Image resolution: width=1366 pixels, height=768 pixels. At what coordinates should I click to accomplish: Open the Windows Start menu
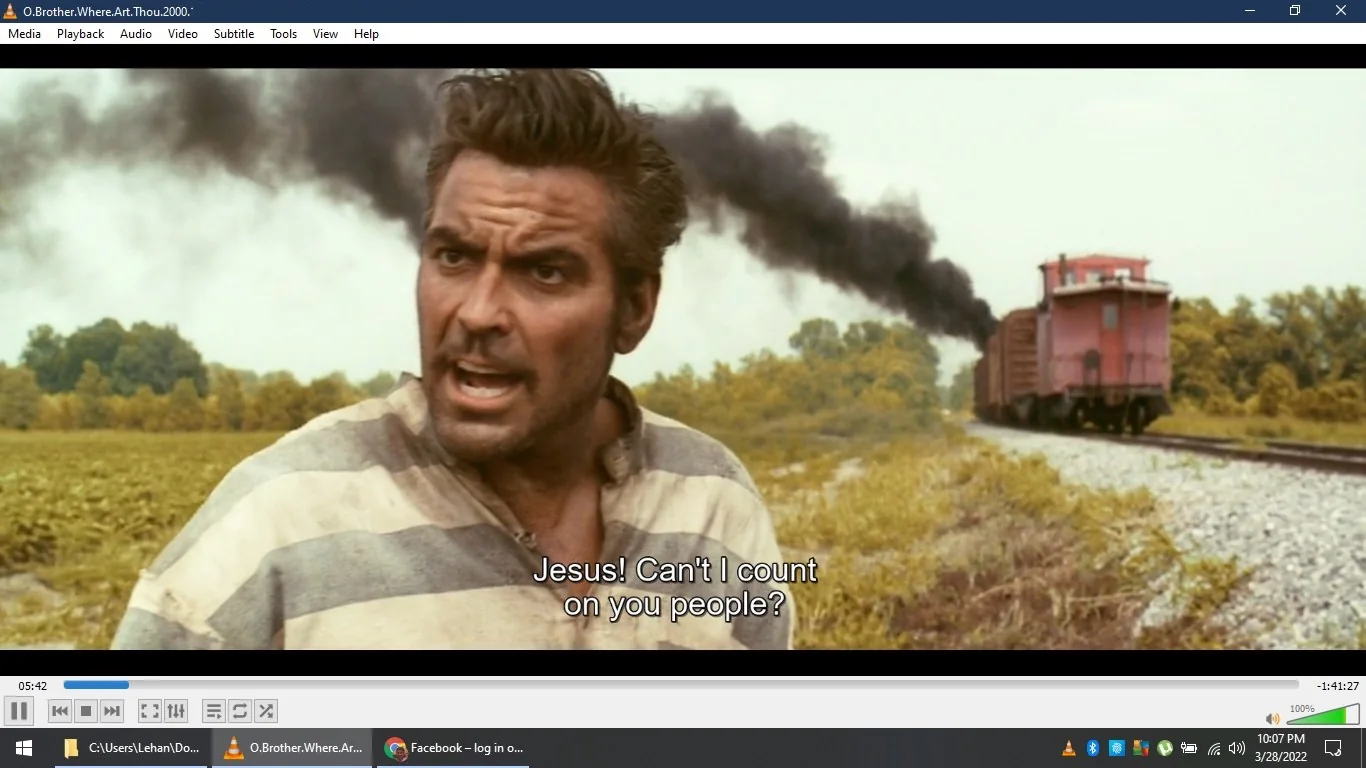coord(24,748)
